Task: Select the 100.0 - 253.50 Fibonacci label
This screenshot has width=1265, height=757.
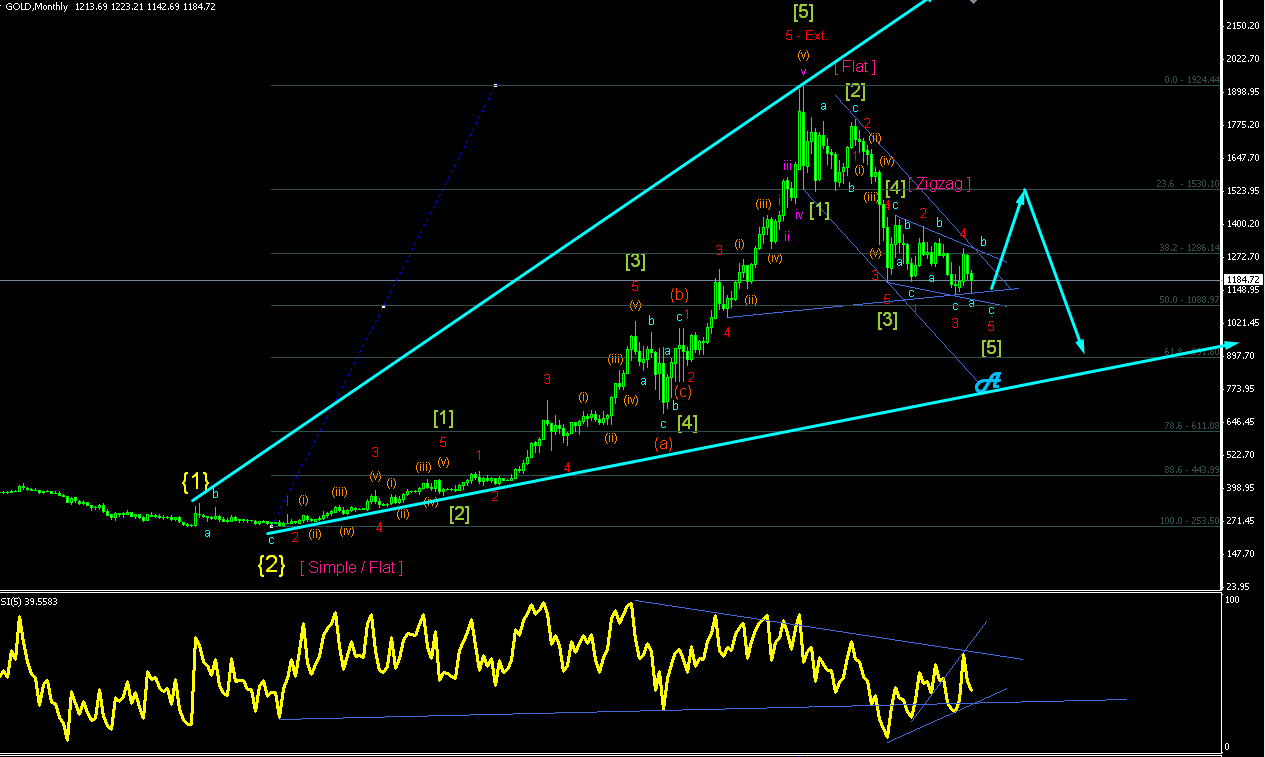Action: 1189,521
